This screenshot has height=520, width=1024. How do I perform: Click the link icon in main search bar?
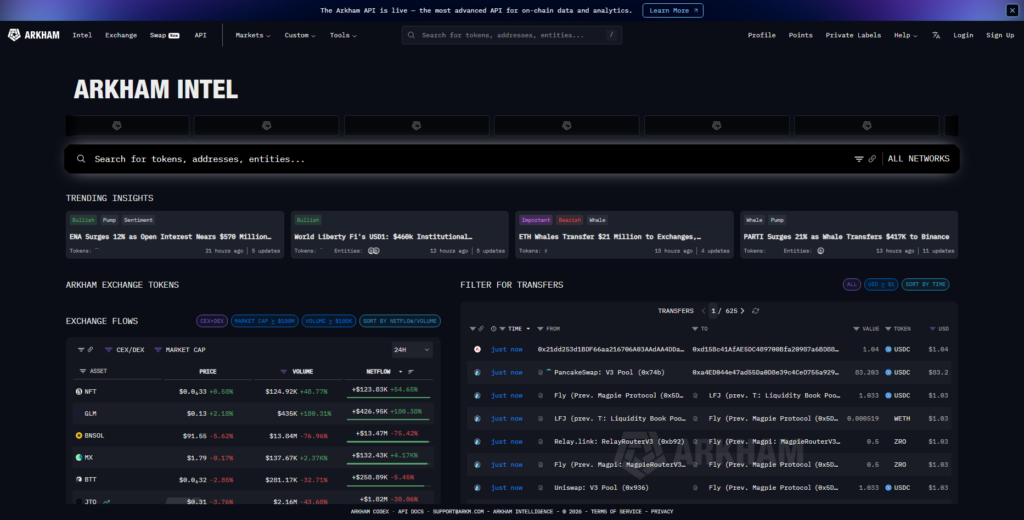(x=872, y=159)
